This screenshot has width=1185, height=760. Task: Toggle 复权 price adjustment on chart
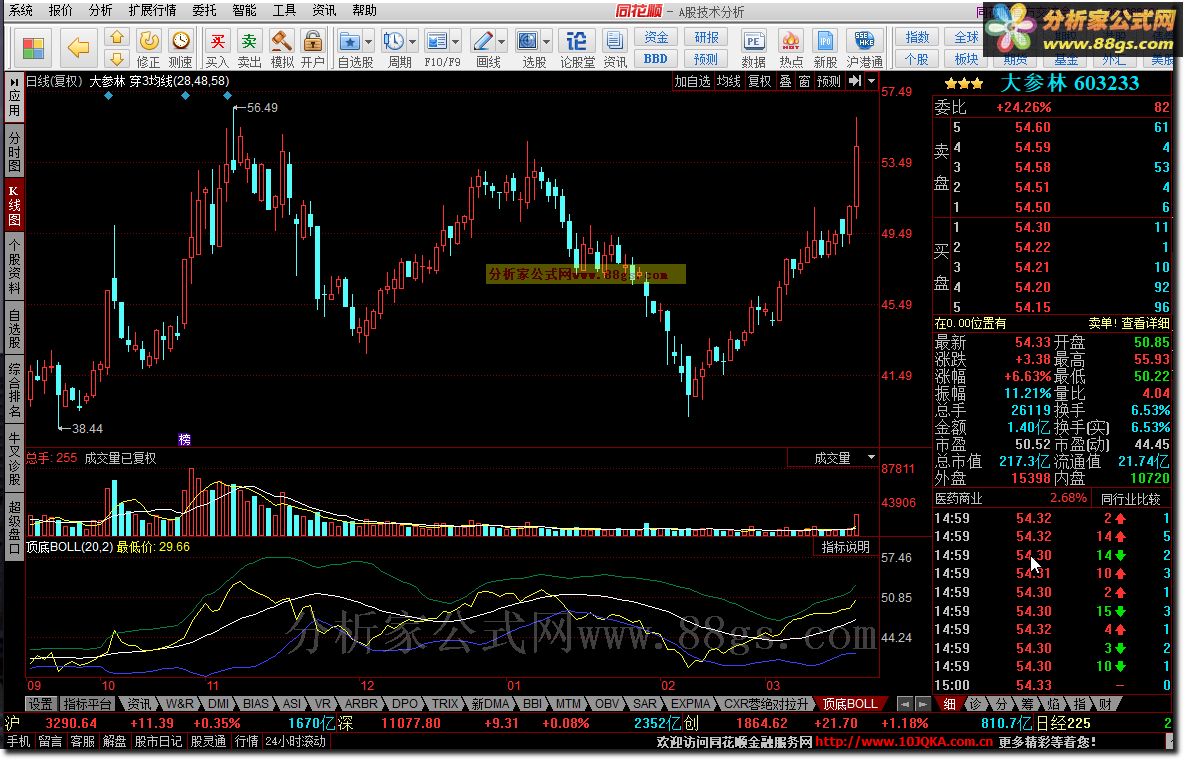pyautogui.click(x=760, y=81)
